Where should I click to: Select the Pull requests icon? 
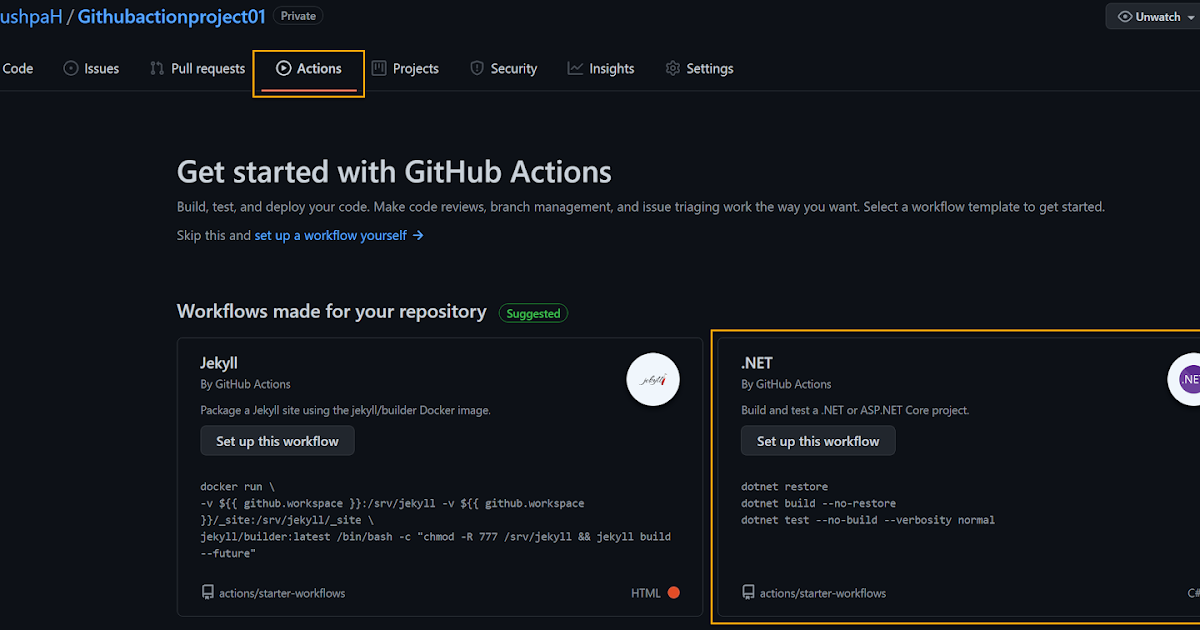pos(155,68)
